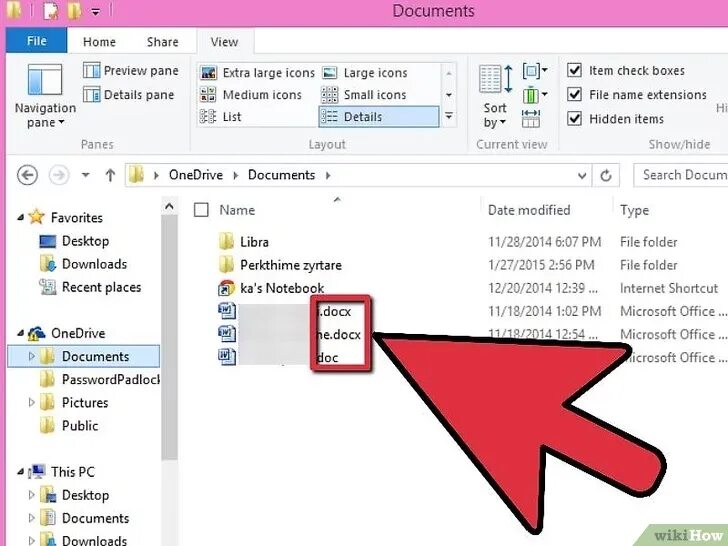
Task: Toggle the Preview pane
Action: 131,71
